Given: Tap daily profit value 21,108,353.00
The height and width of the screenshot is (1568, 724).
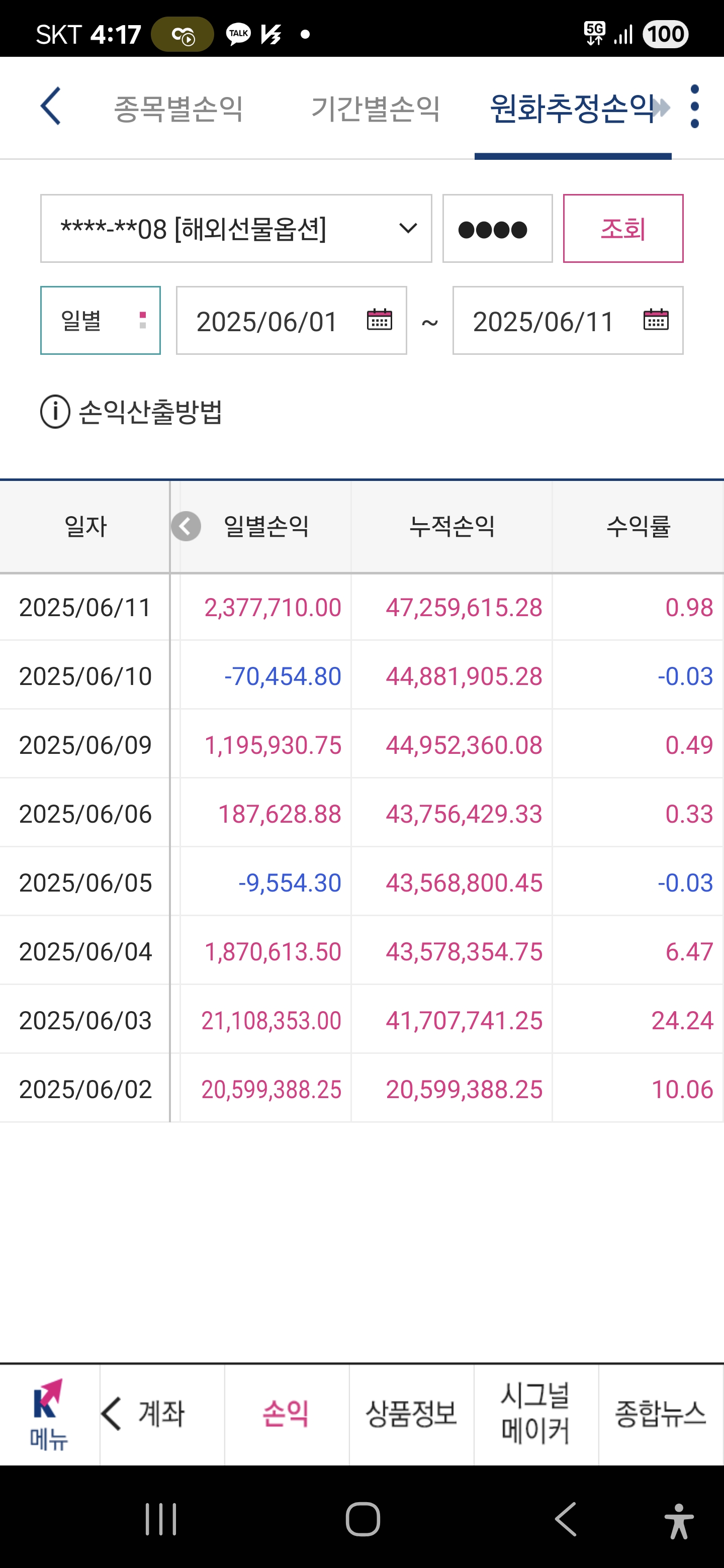Looking at the screenshot, I should click(271, 1020).
